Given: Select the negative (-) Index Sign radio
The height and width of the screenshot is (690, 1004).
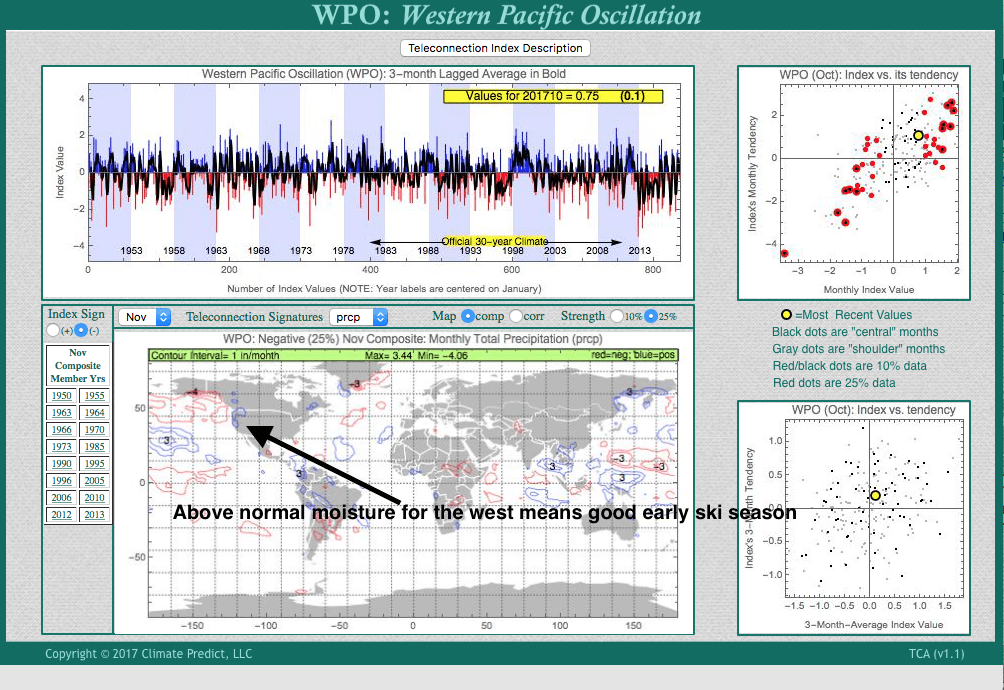Looking at the screenshot, I should [x=81, y=330].
